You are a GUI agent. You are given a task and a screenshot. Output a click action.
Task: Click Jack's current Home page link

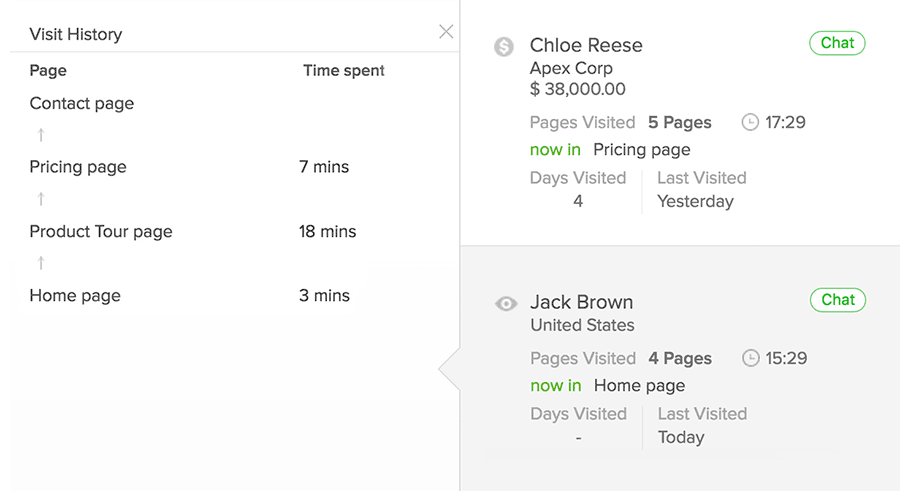click(x=639, y=385)
